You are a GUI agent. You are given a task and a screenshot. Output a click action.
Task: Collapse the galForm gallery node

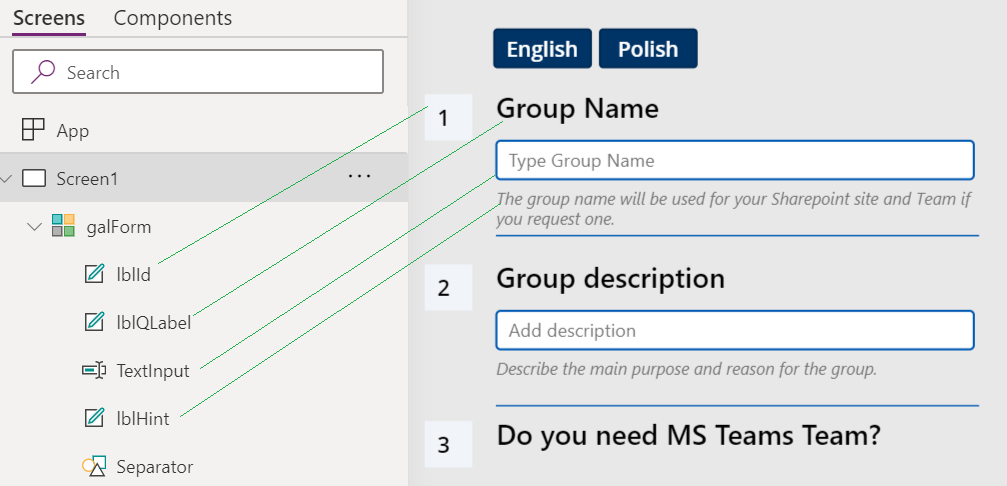point(35,227)
